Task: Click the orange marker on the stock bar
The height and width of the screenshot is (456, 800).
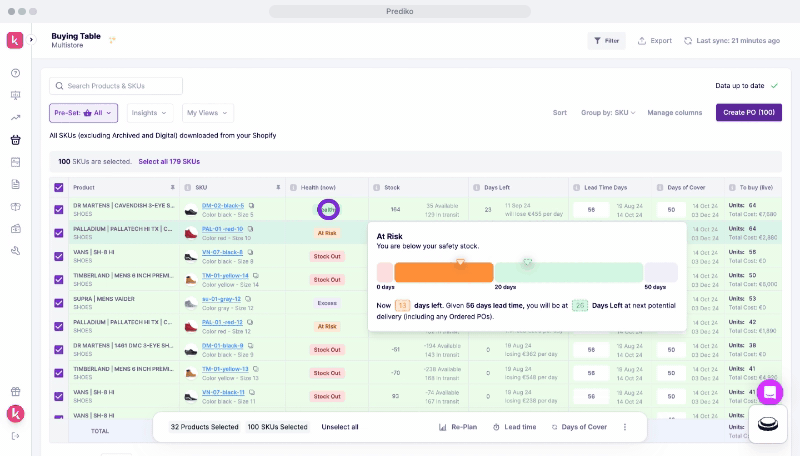Action: tap(460, 262)
